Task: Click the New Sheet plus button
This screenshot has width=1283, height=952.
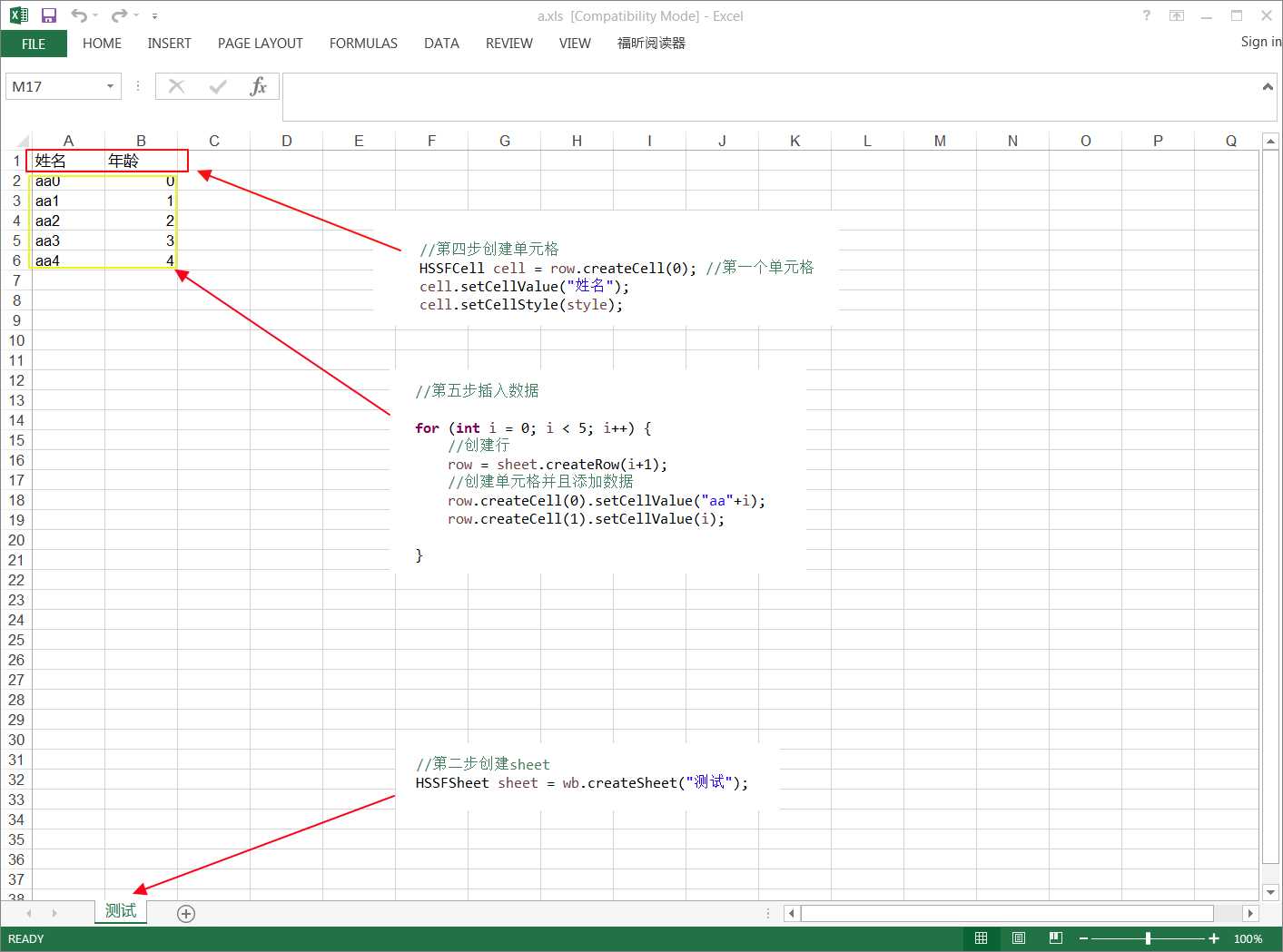Action: tap(186, 914)
